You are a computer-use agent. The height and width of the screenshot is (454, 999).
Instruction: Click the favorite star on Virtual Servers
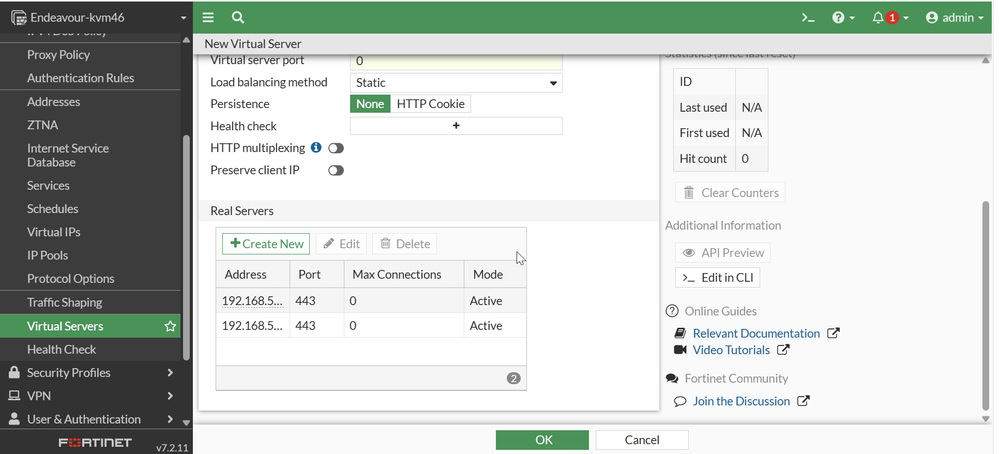(x=170, y=326)
